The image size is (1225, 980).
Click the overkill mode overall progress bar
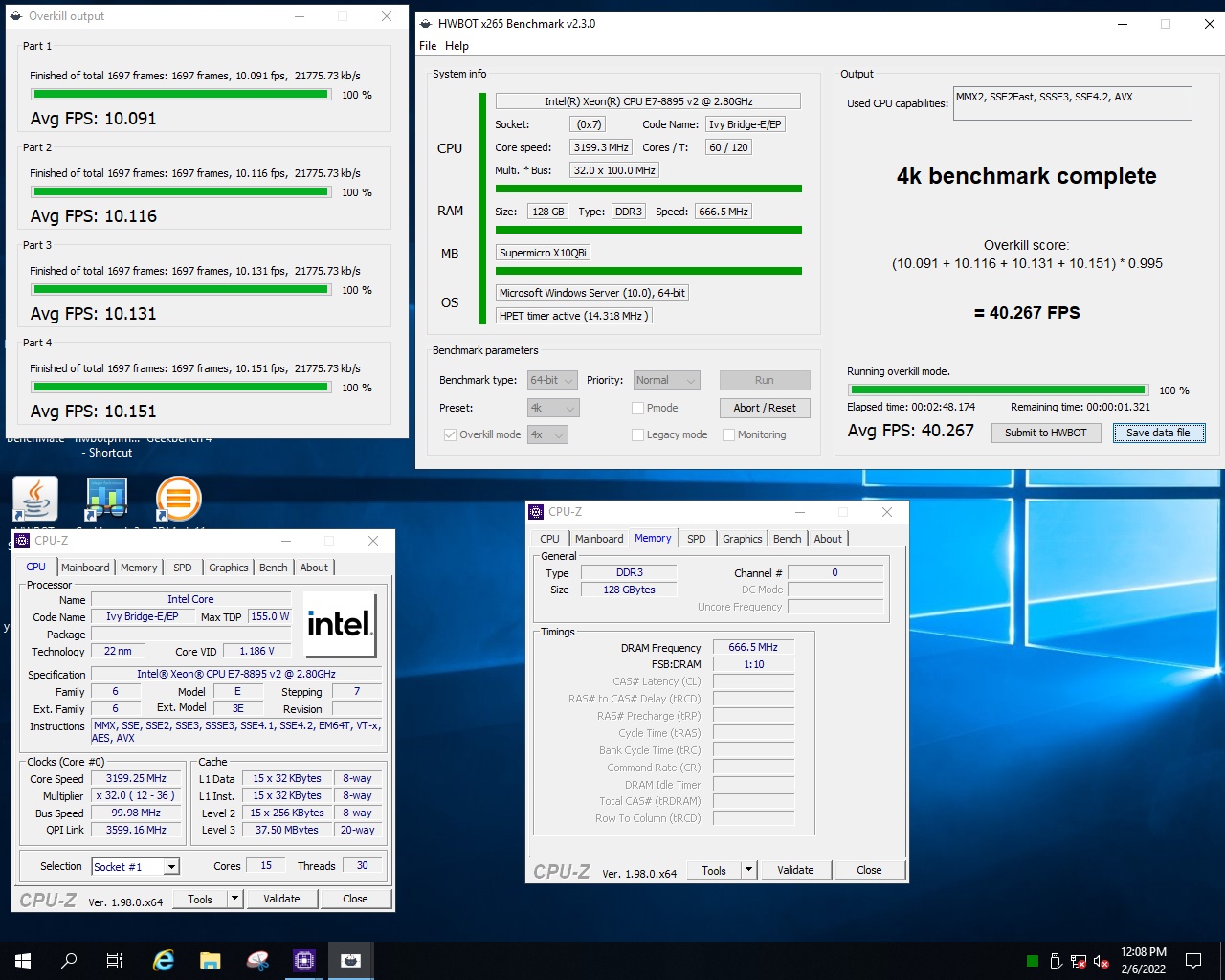pyautogui.click(x=998, y=390)
